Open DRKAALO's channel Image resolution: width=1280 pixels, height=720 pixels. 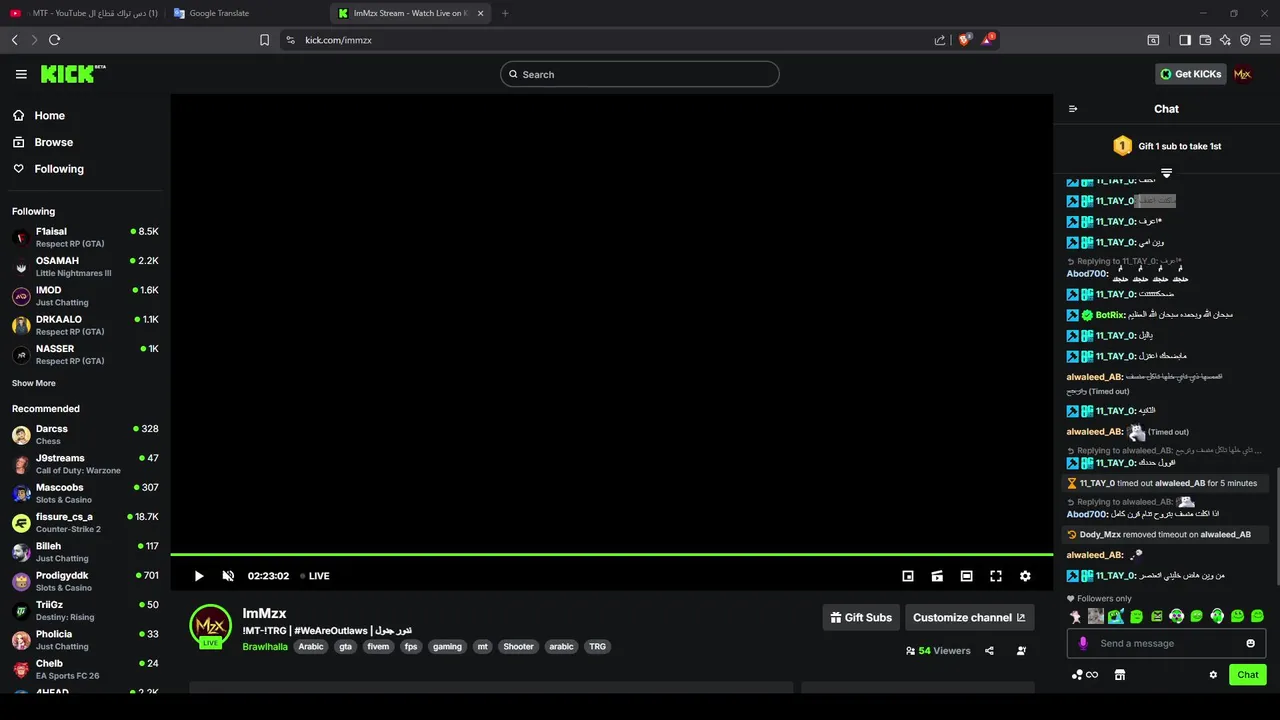[x=85, y=325]
